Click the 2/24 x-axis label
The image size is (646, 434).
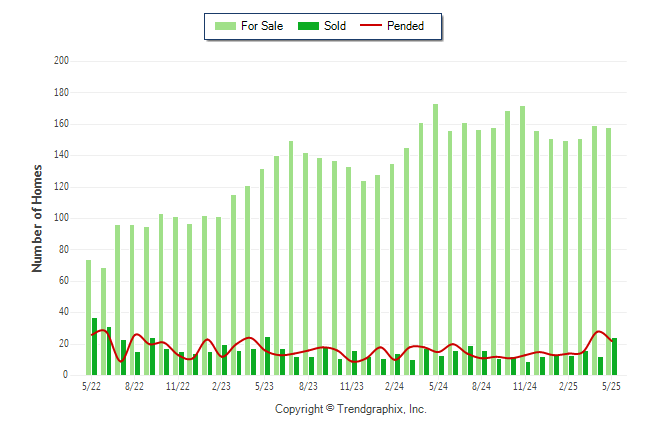395,386
